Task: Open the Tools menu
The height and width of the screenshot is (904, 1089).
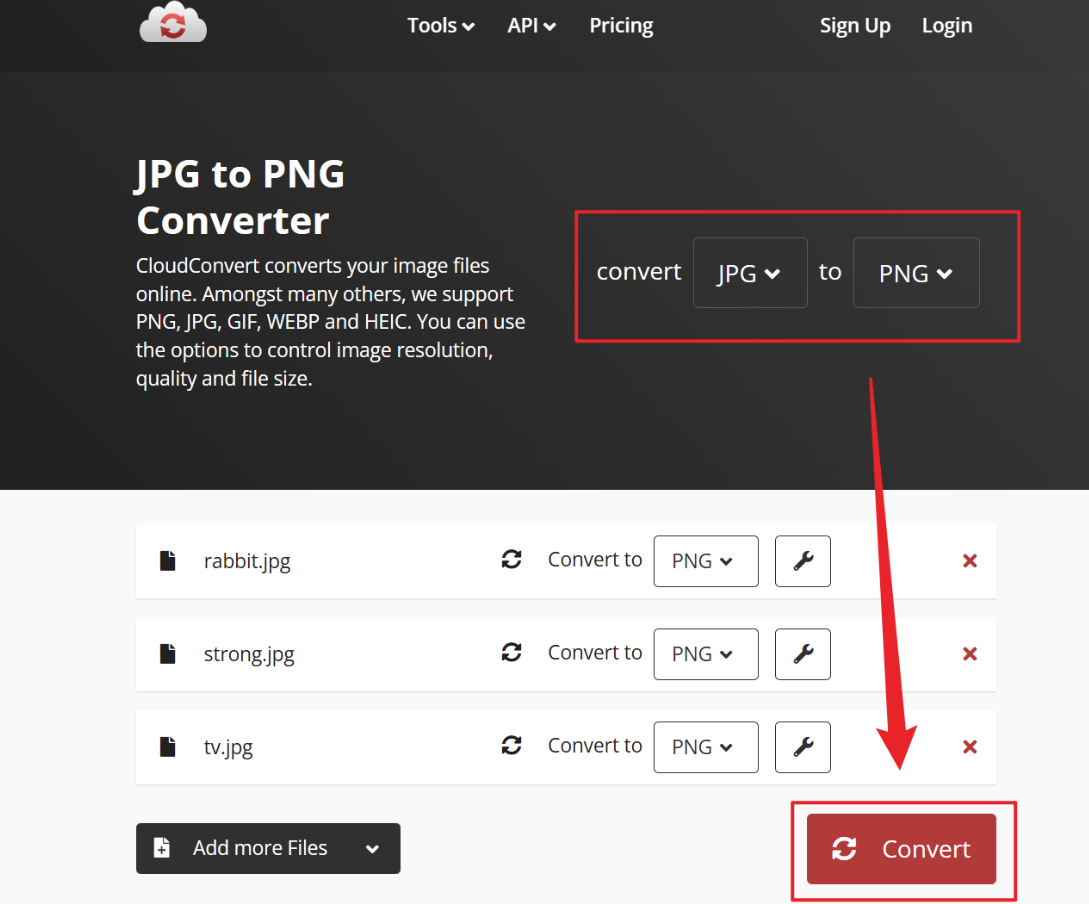Action: [440, 26]
